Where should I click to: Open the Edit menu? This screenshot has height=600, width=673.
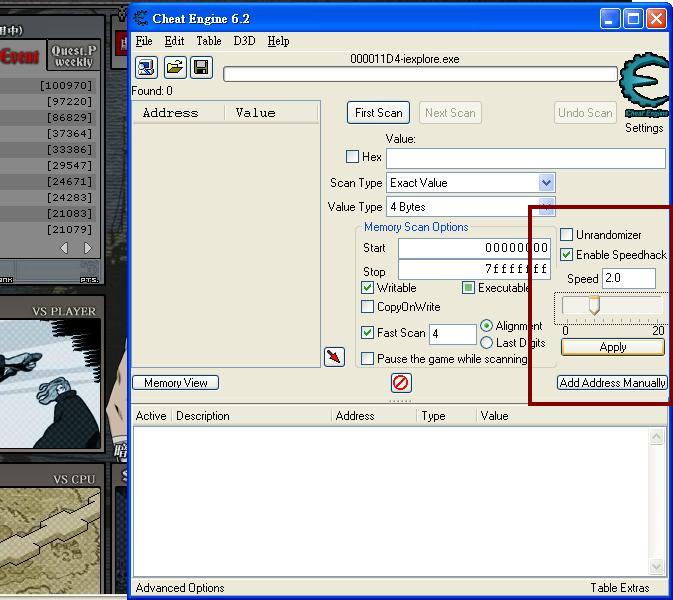(x=174, y=41)
